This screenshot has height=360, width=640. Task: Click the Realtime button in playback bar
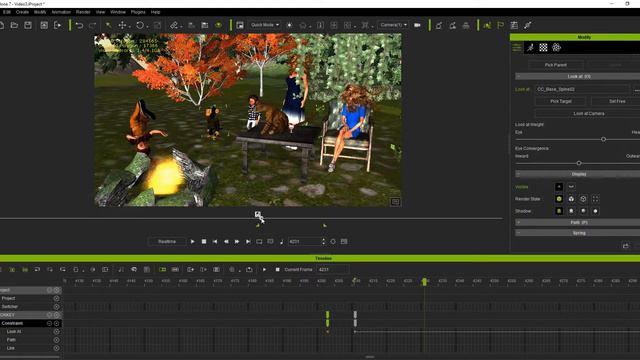click(x=167, y=242)
